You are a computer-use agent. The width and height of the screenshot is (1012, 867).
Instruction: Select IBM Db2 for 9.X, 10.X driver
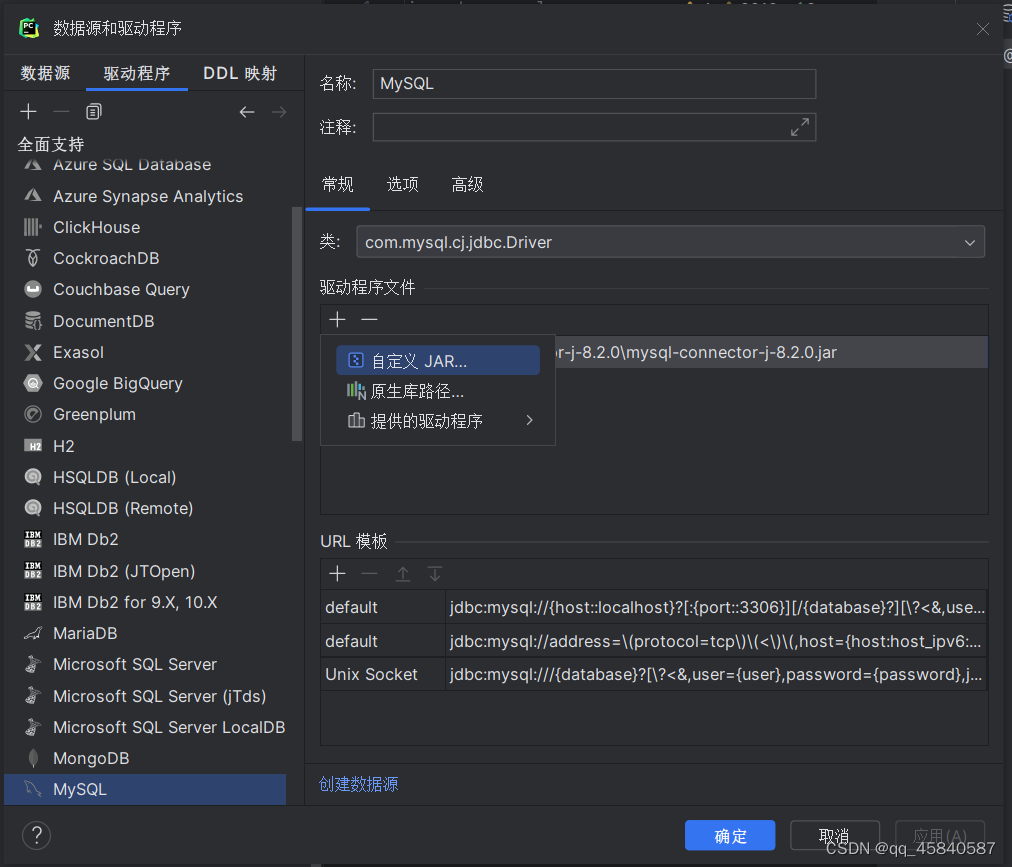point(145,602)
